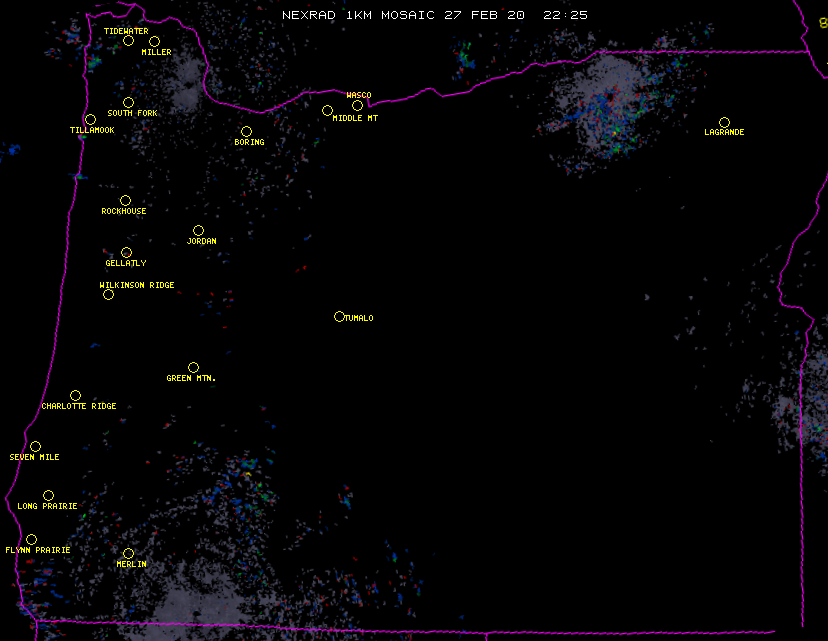The height and width of the screenshot is (641, 828).
Task: Select the Tillamook station marker
Action: point(90,120)
